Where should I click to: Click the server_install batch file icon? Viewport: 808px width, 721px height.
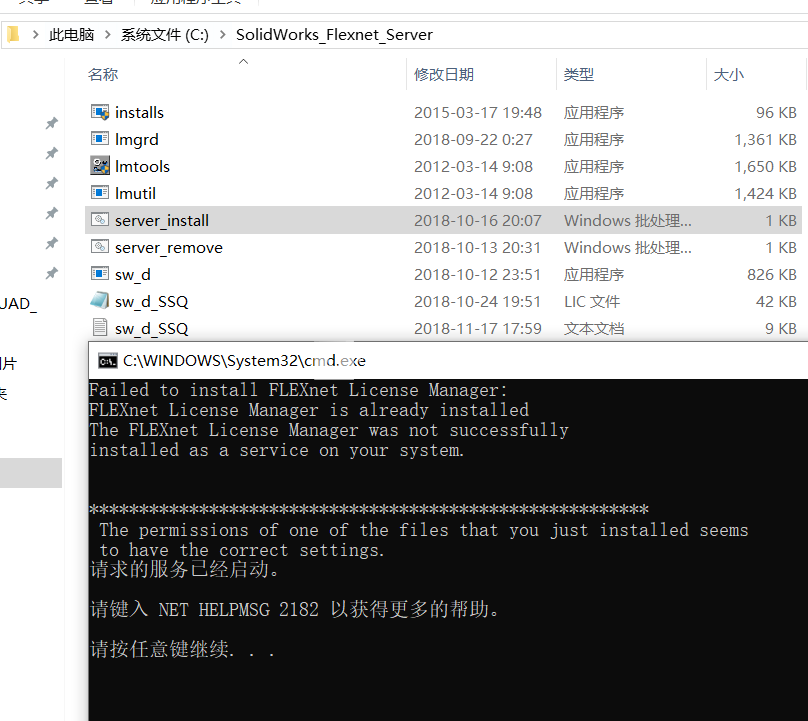[100, 220]
